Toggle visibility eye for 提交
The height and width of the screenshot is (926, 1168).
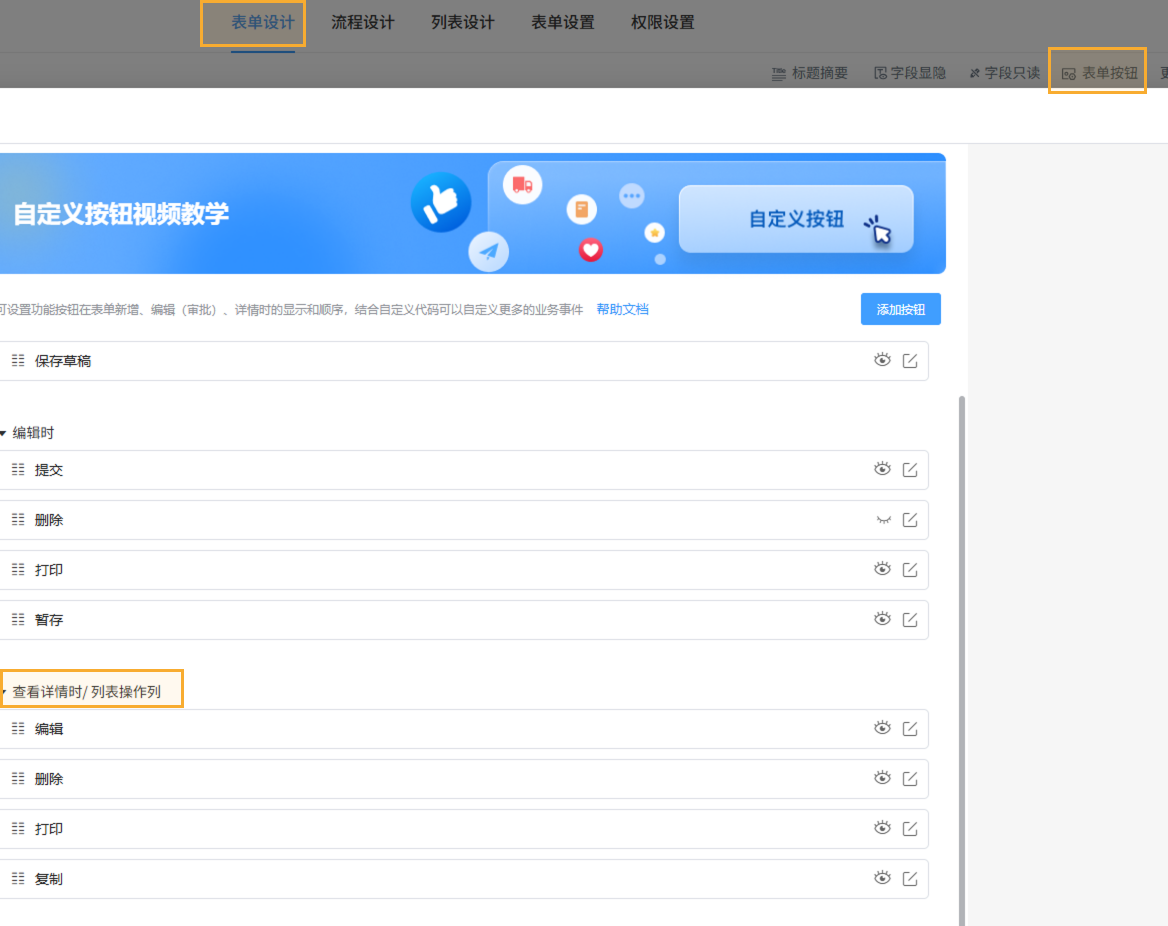pos(882,469)
